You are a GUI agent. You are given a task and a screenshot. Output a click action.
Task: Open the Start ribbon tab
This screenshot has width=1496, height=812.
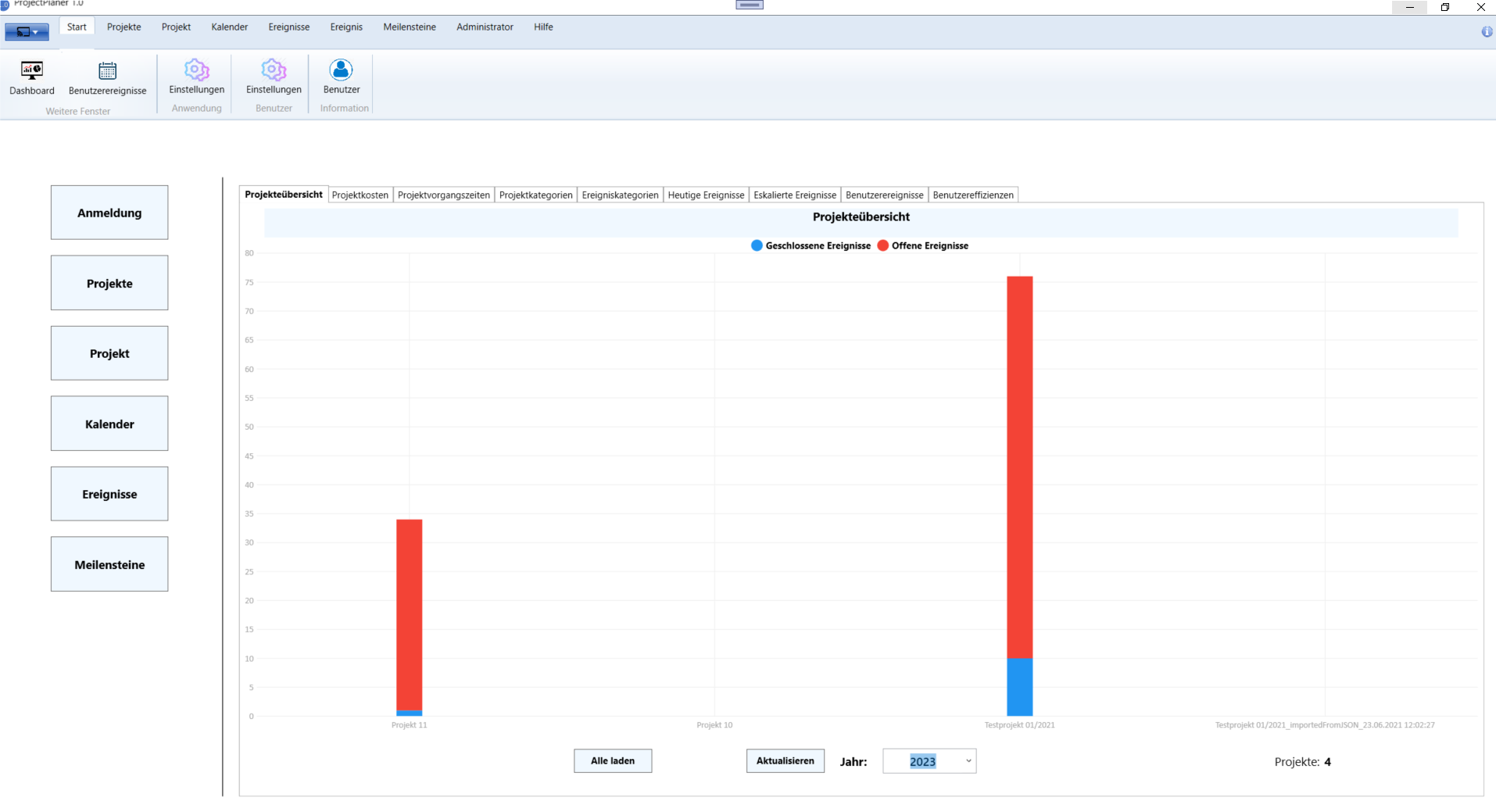[x=77, y=27]
